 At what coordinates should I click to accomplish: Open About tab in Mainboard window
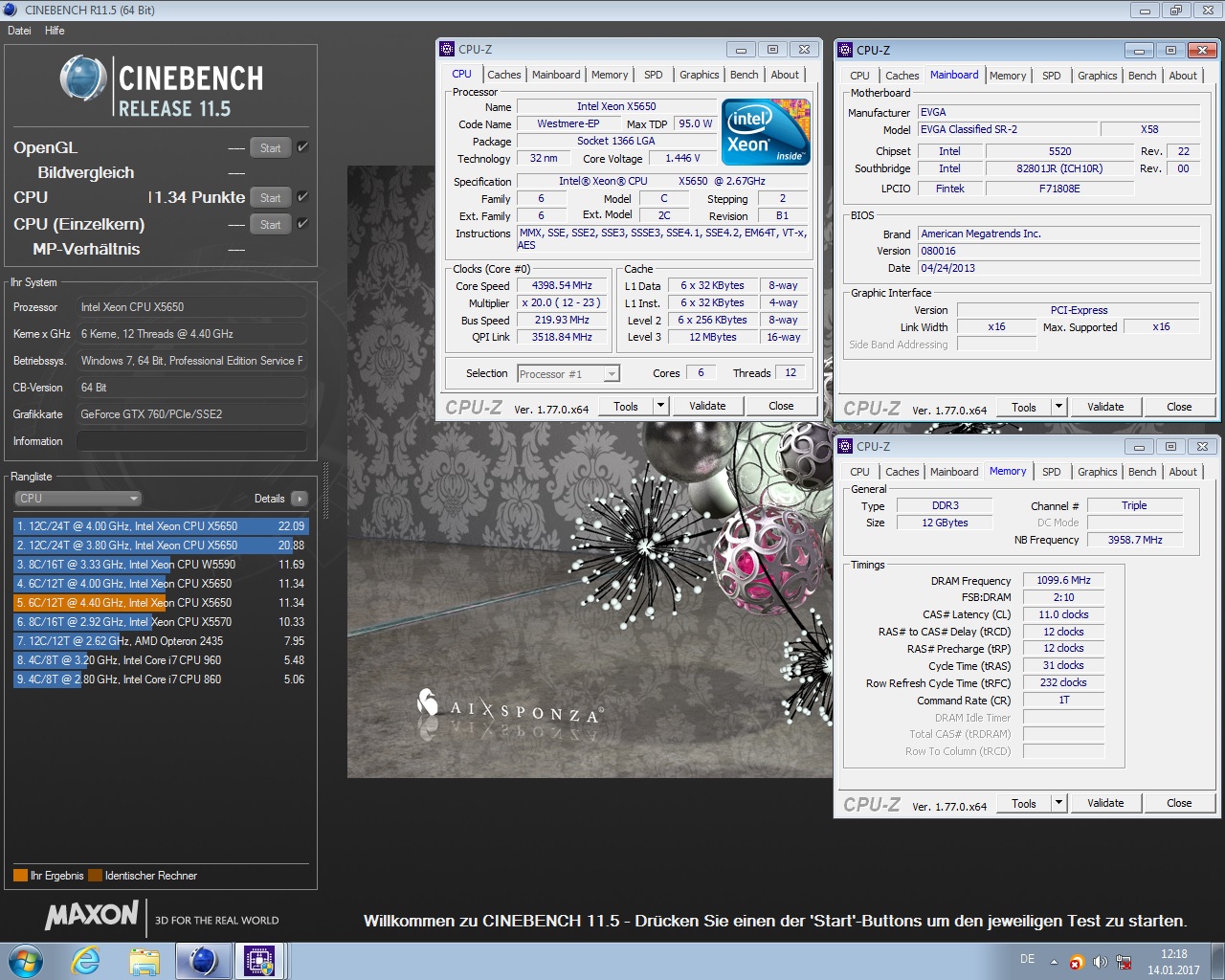tap(1183, 76)
